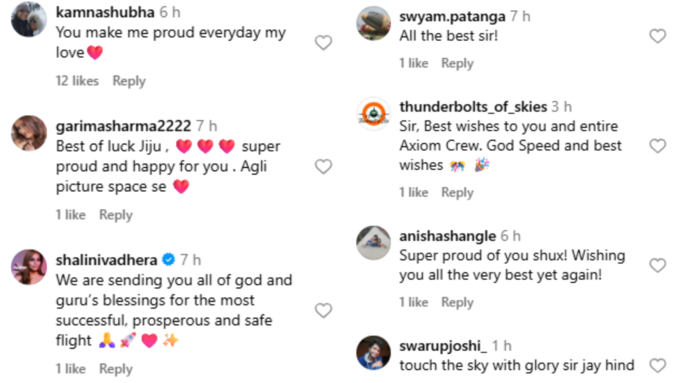The image size is (680, 383).
Task: Reply to garimasharma2222's comment
Action: (x=116, y=215)
